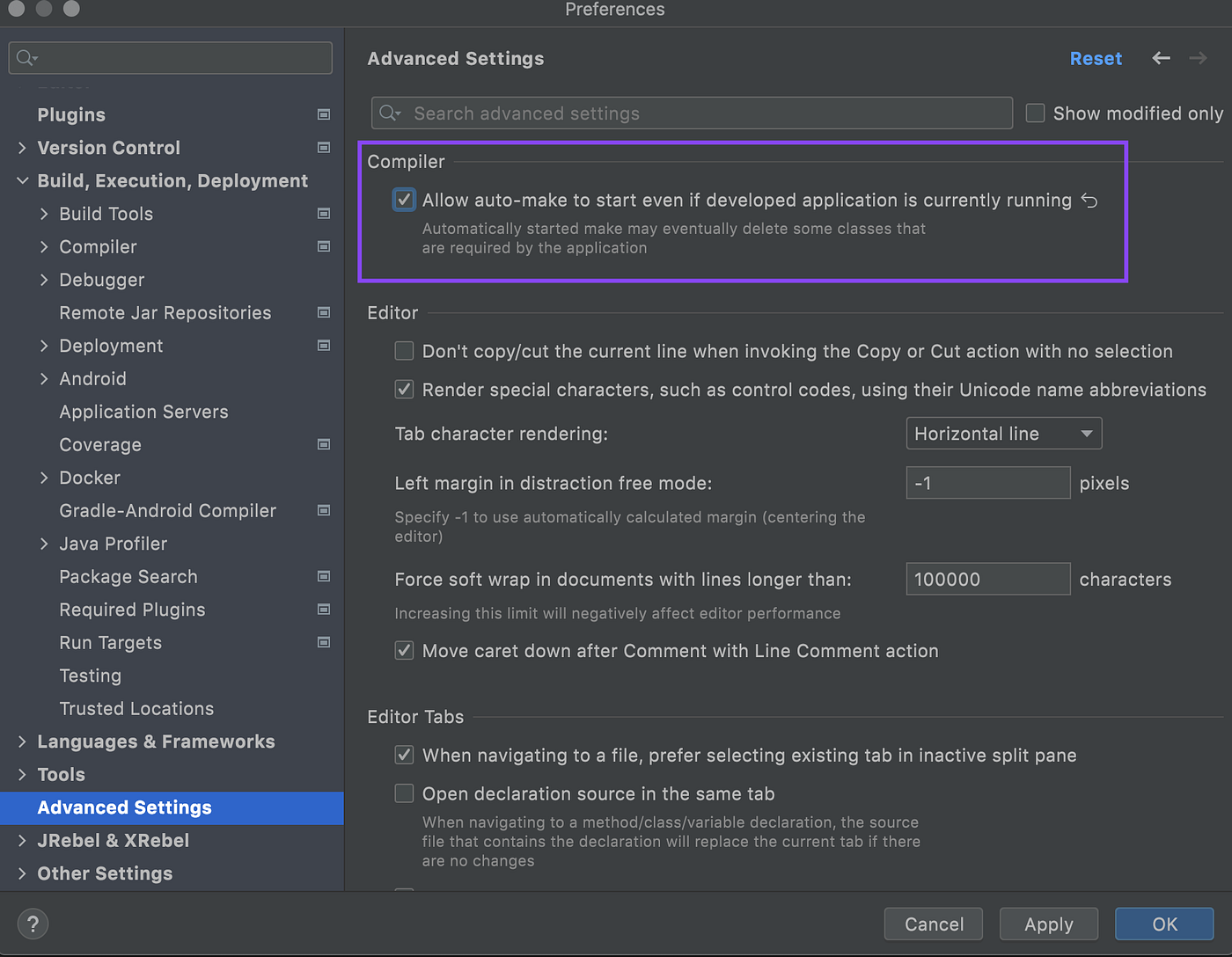Open the help question mark icon
This screenshot has width=1232, height=957.
click(33, 924)
